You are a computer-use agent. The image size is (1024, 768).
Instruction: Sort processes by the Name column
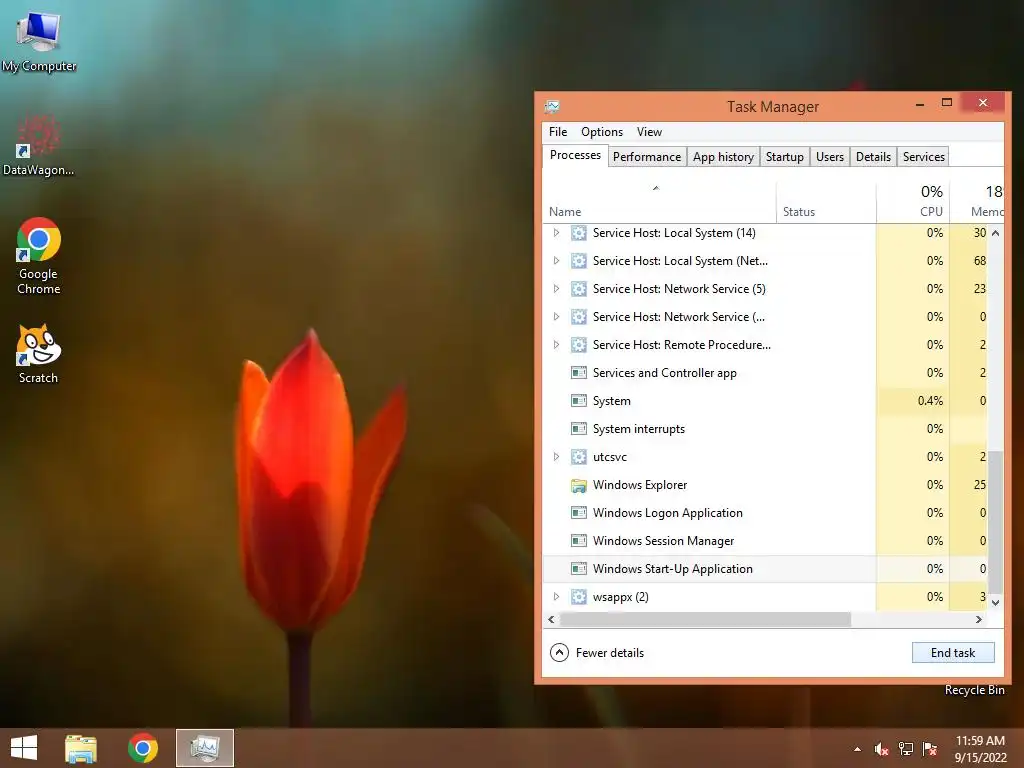click(x=660, y=202)
